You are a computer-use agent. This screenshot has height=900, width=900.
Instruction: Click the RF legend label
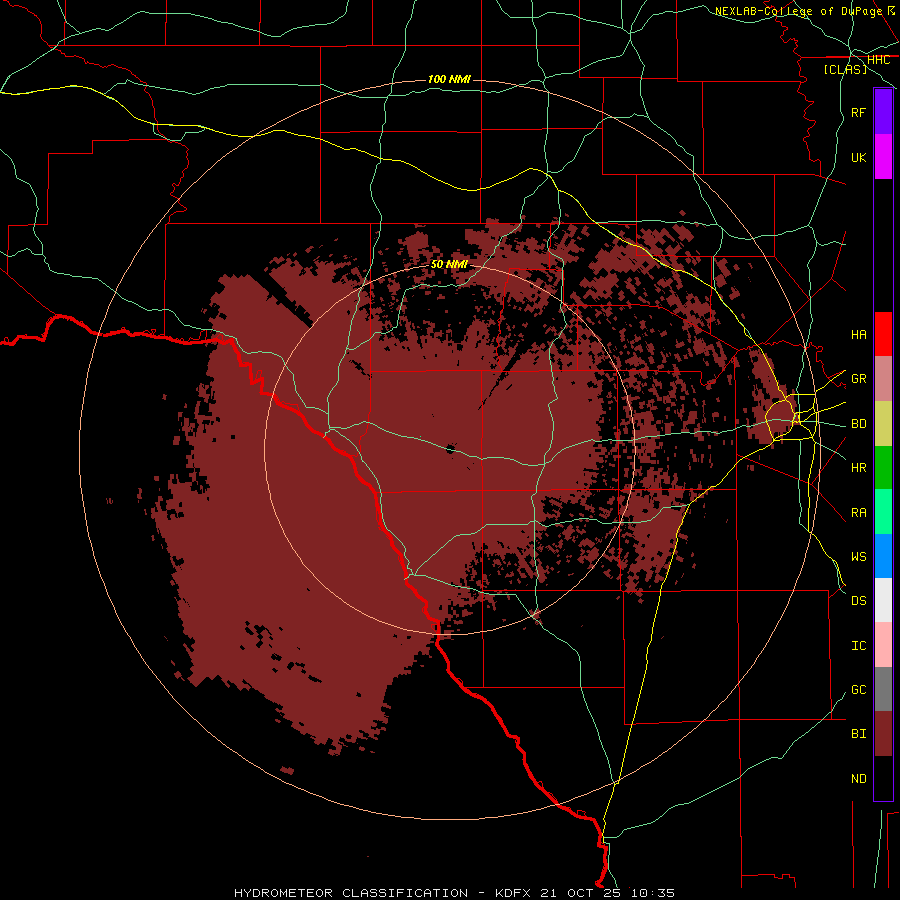tap(858, 113)
